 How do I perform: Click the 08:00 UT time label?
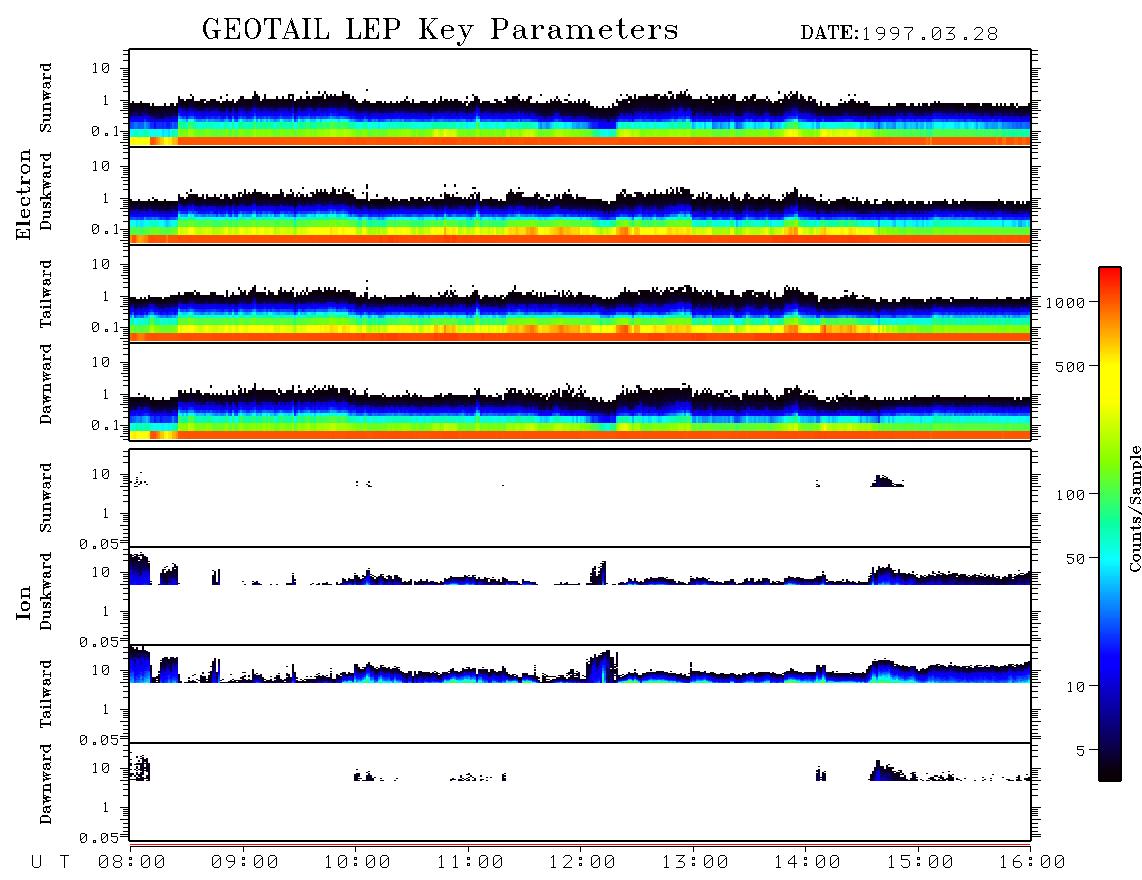click(x=132, y=862)
